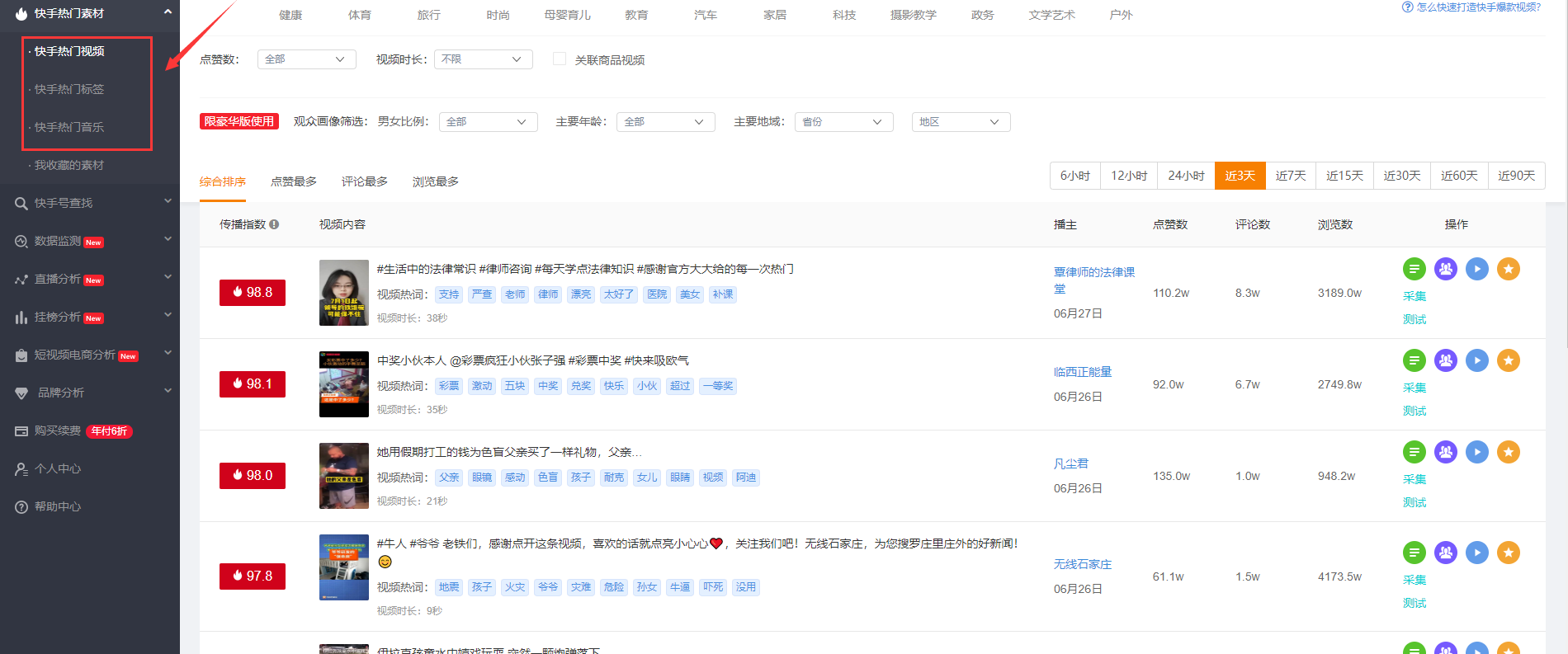The image size is (1568, 654).
Task: Open the 省份 dropdown
Action: pos(844,122)
